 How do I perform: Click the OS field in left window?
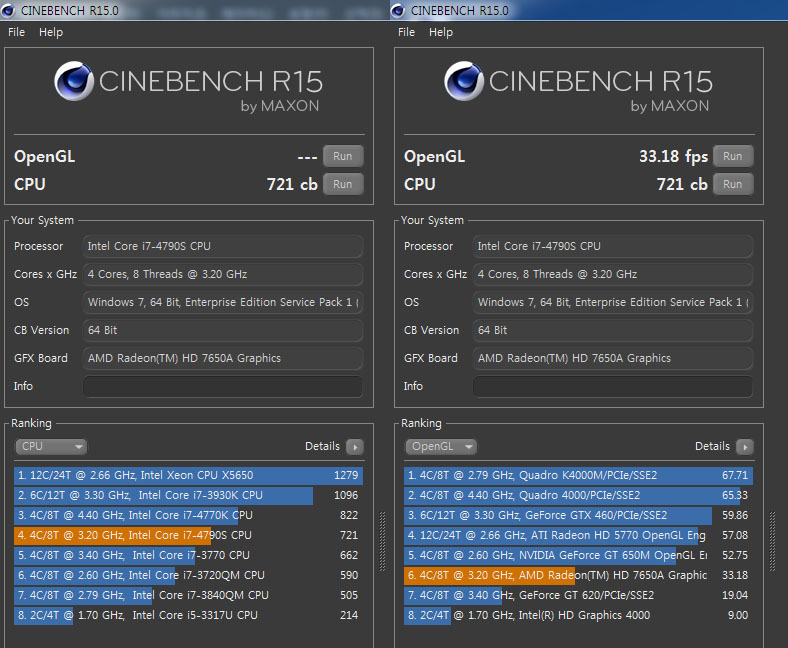point(223,302)
